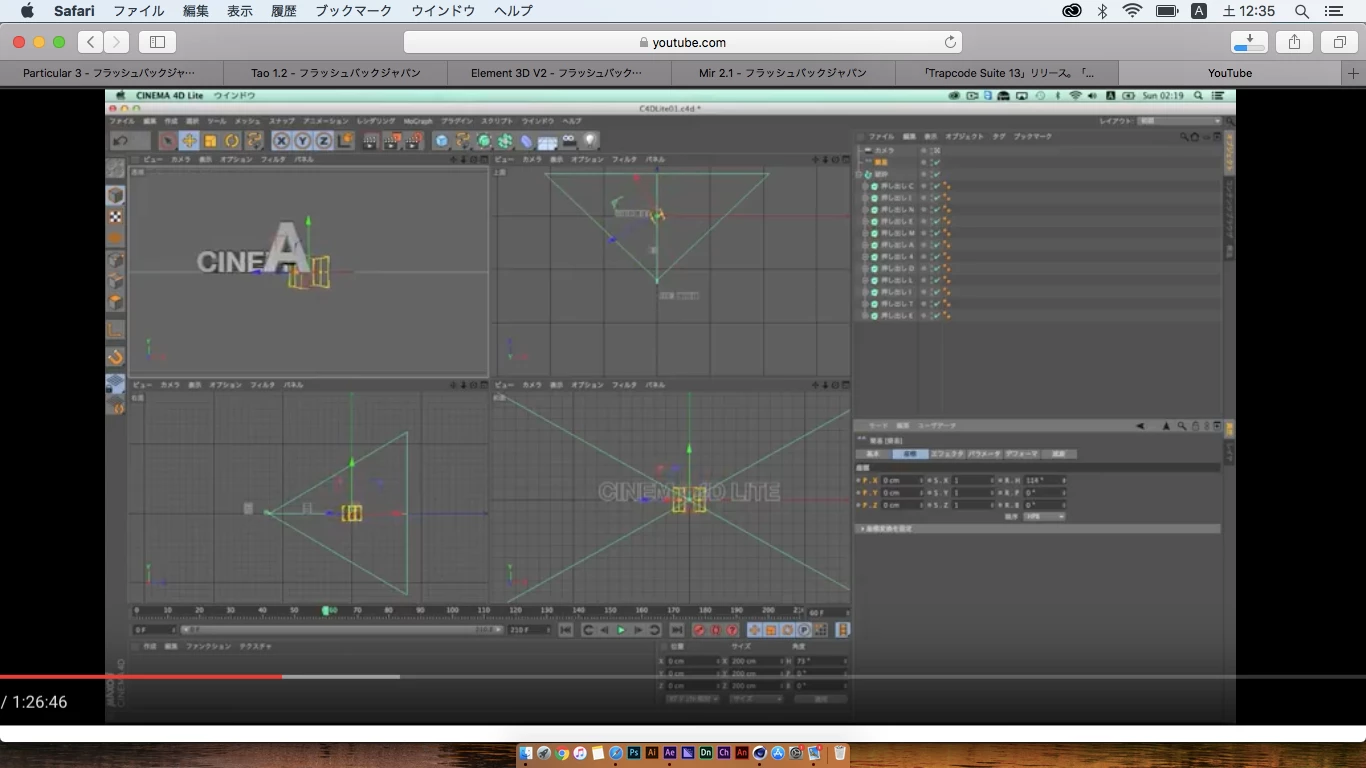1366x768 pixels.
Task: Click the purple deformer capsule icon
Action: coord(527,141)
